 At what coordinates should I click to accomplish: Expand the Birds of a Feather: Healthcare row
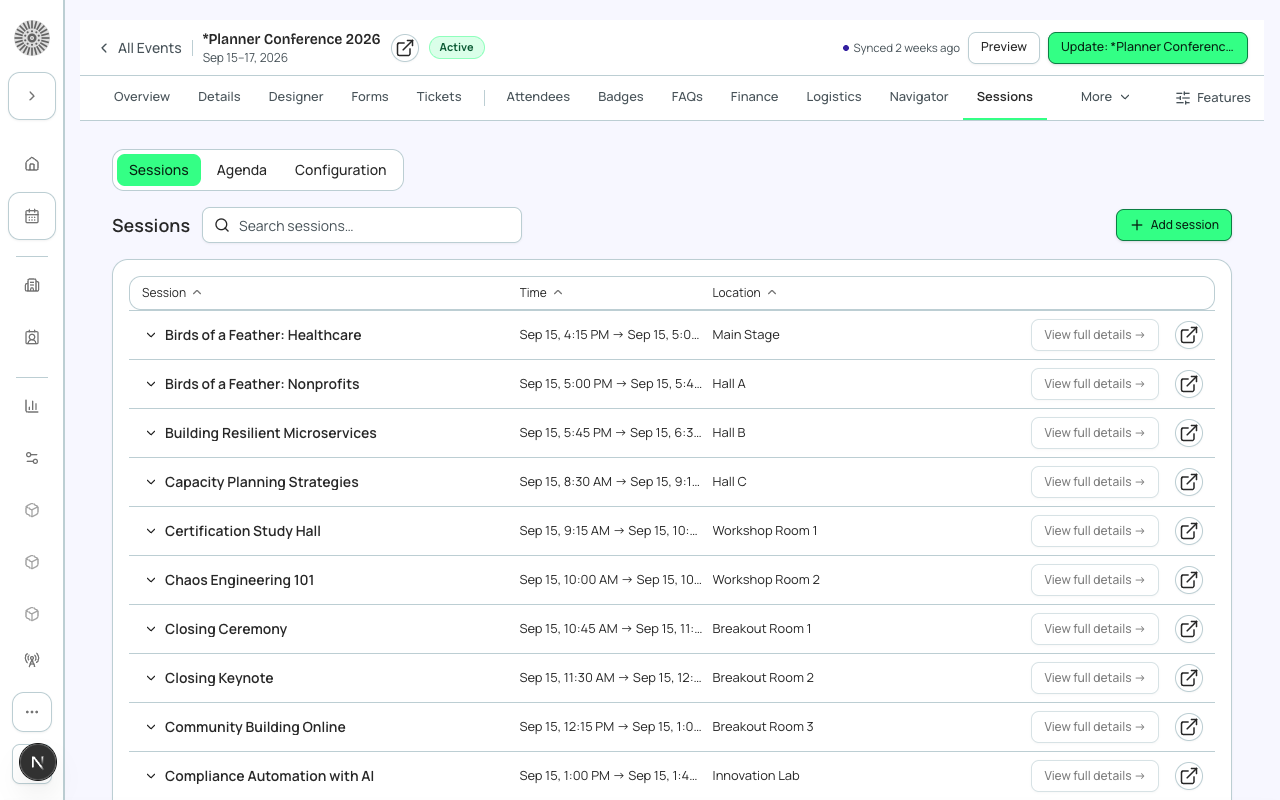[151, 335]
